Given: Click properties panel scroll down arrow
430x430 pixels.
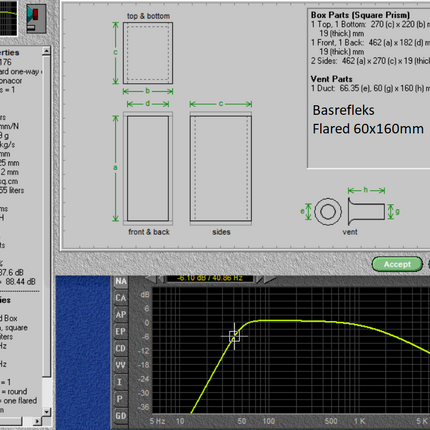Looking at the screenshot, I should click(x=46, y=412).
